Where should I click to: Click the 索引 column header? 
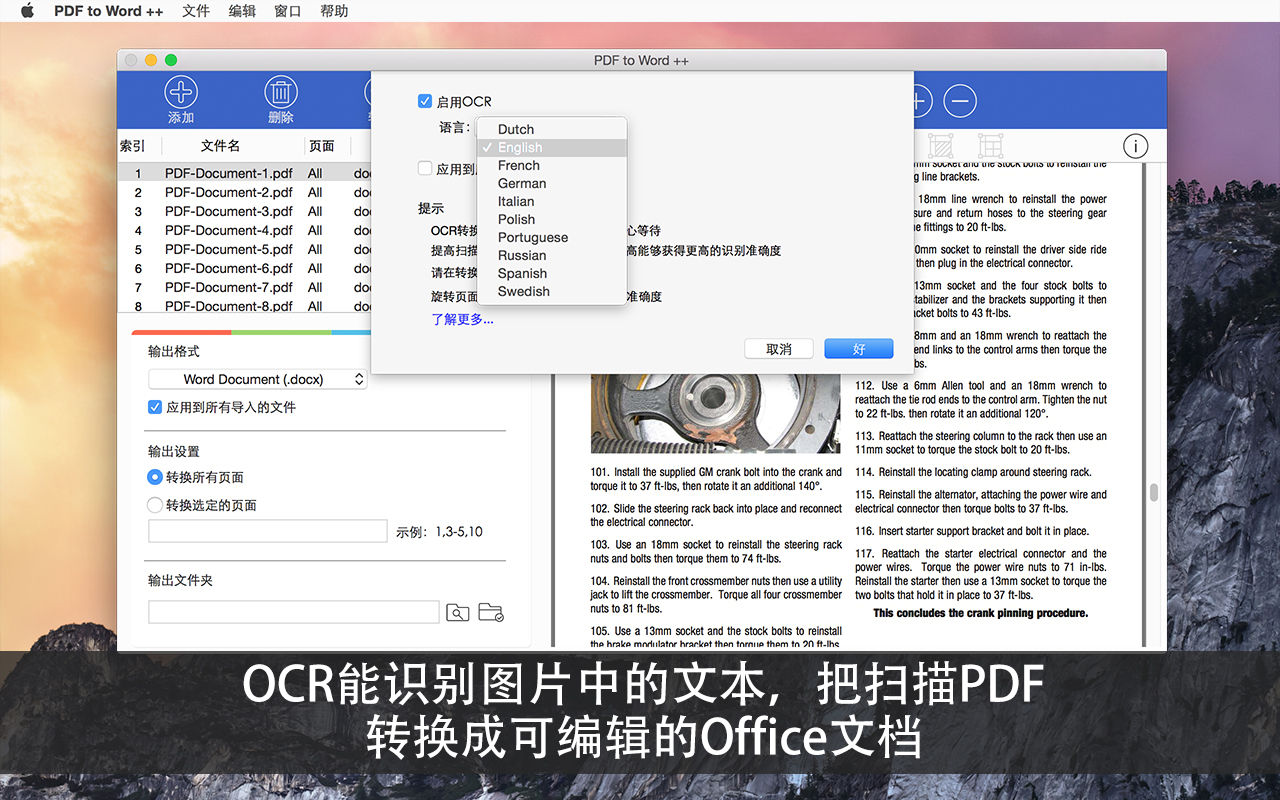pyautogui.click(x=133, y=146)
